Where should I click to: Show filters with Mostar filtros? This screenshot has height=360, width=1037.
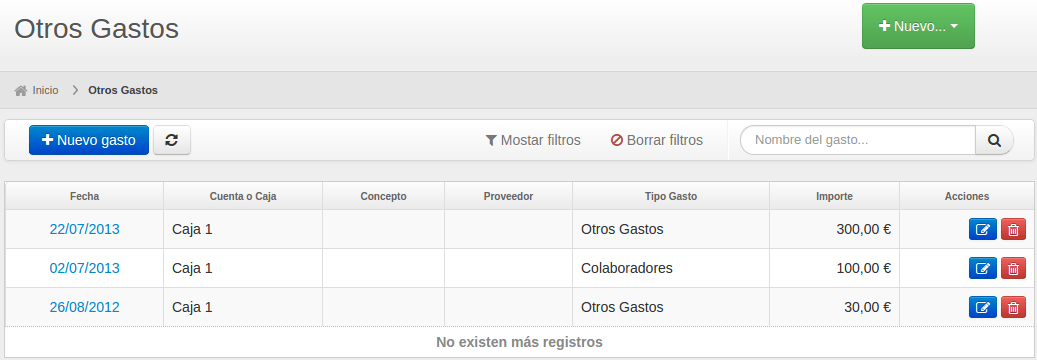click(533, 140)
